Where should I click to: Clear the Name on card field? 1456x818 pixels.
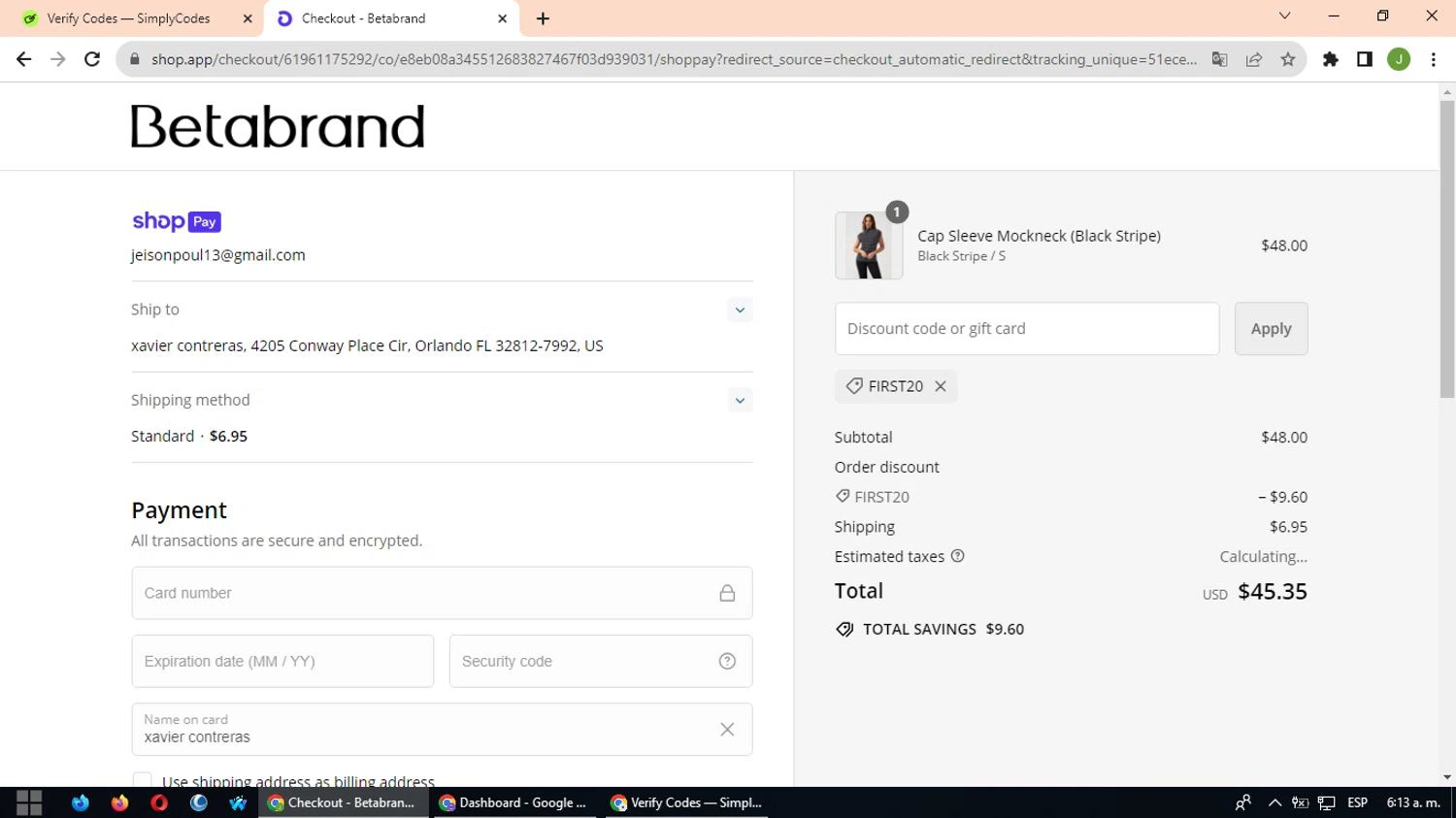(727, 730)
